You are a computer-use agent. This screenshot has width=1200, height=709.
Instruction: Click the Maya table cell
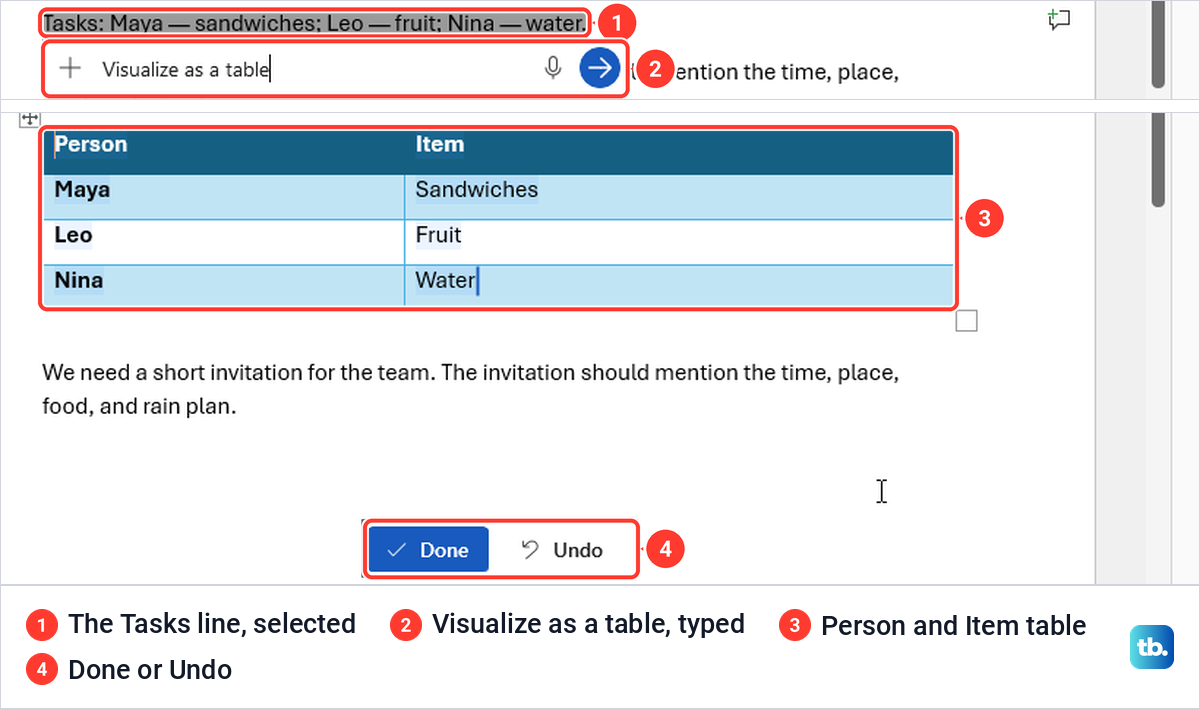(x=224, y=197)
